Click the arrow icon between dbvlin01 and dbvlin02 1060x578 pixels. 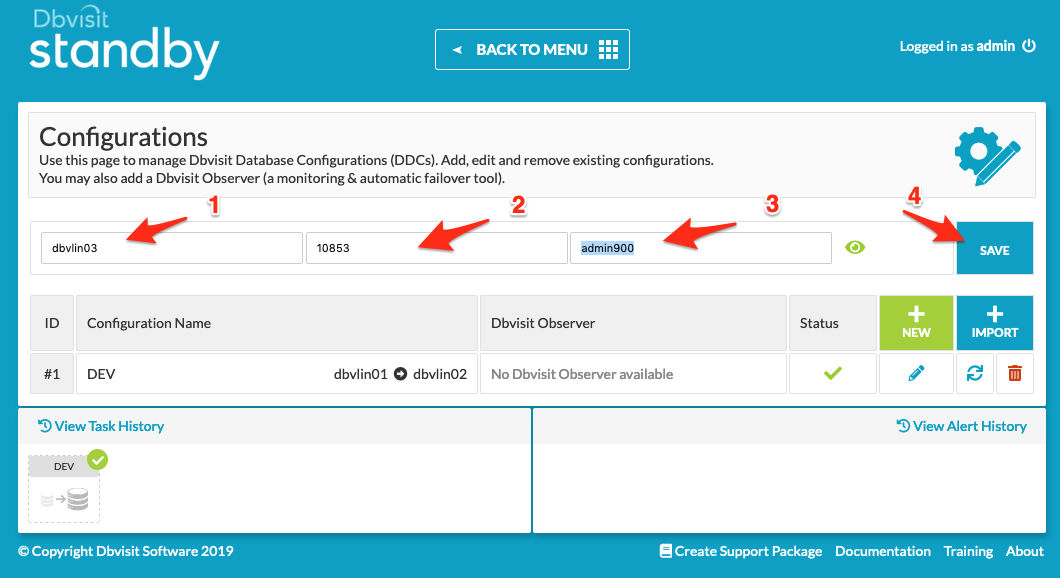pos(400,374)
